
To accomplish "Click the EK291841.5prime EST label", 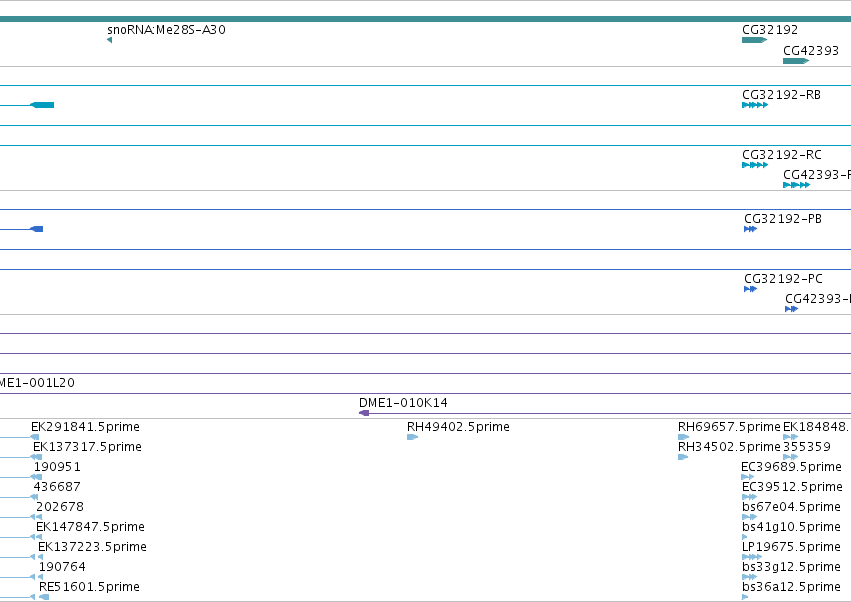I will (85, 427).
